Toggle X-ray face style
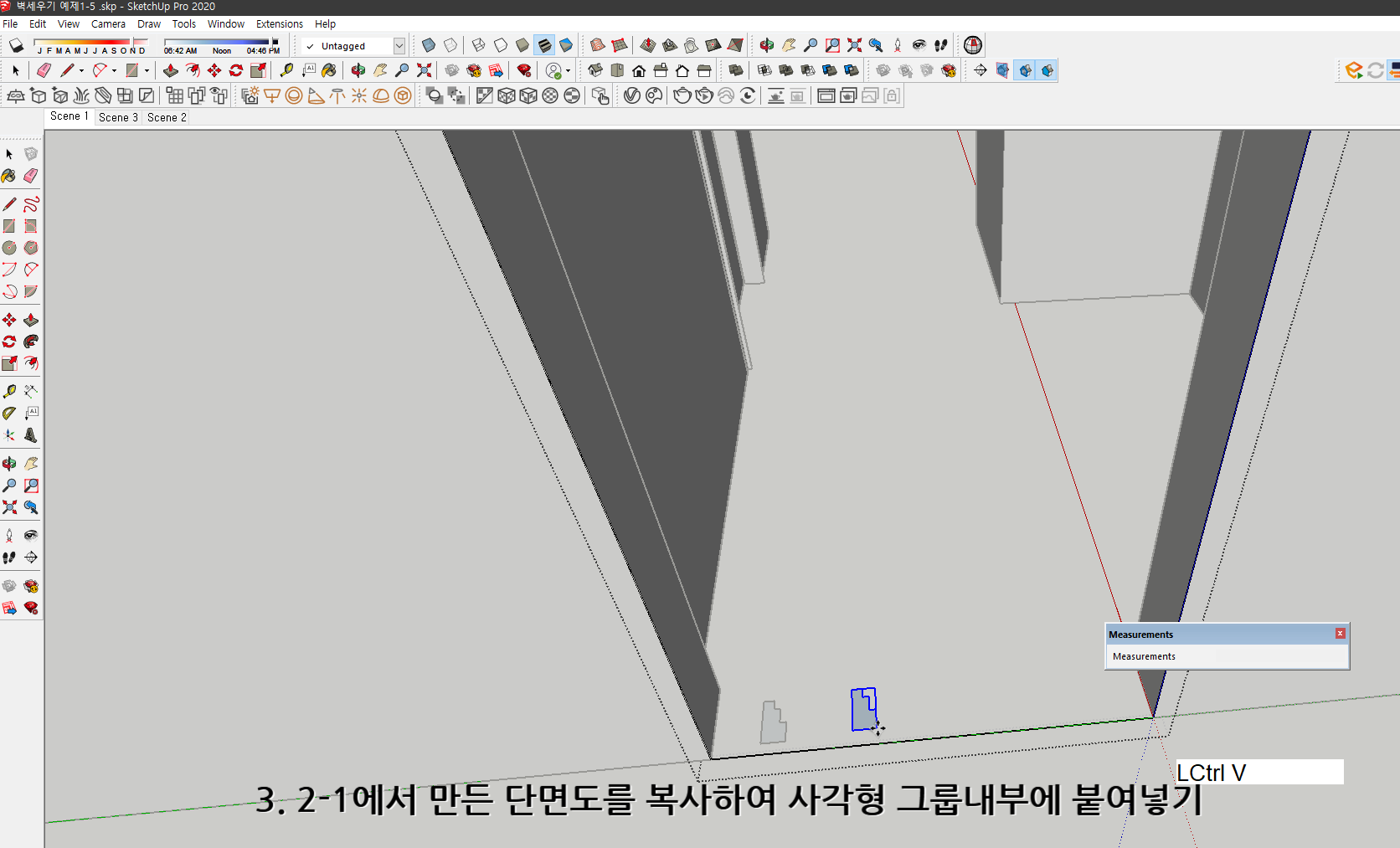1400x848 pixels. point(430,44)
